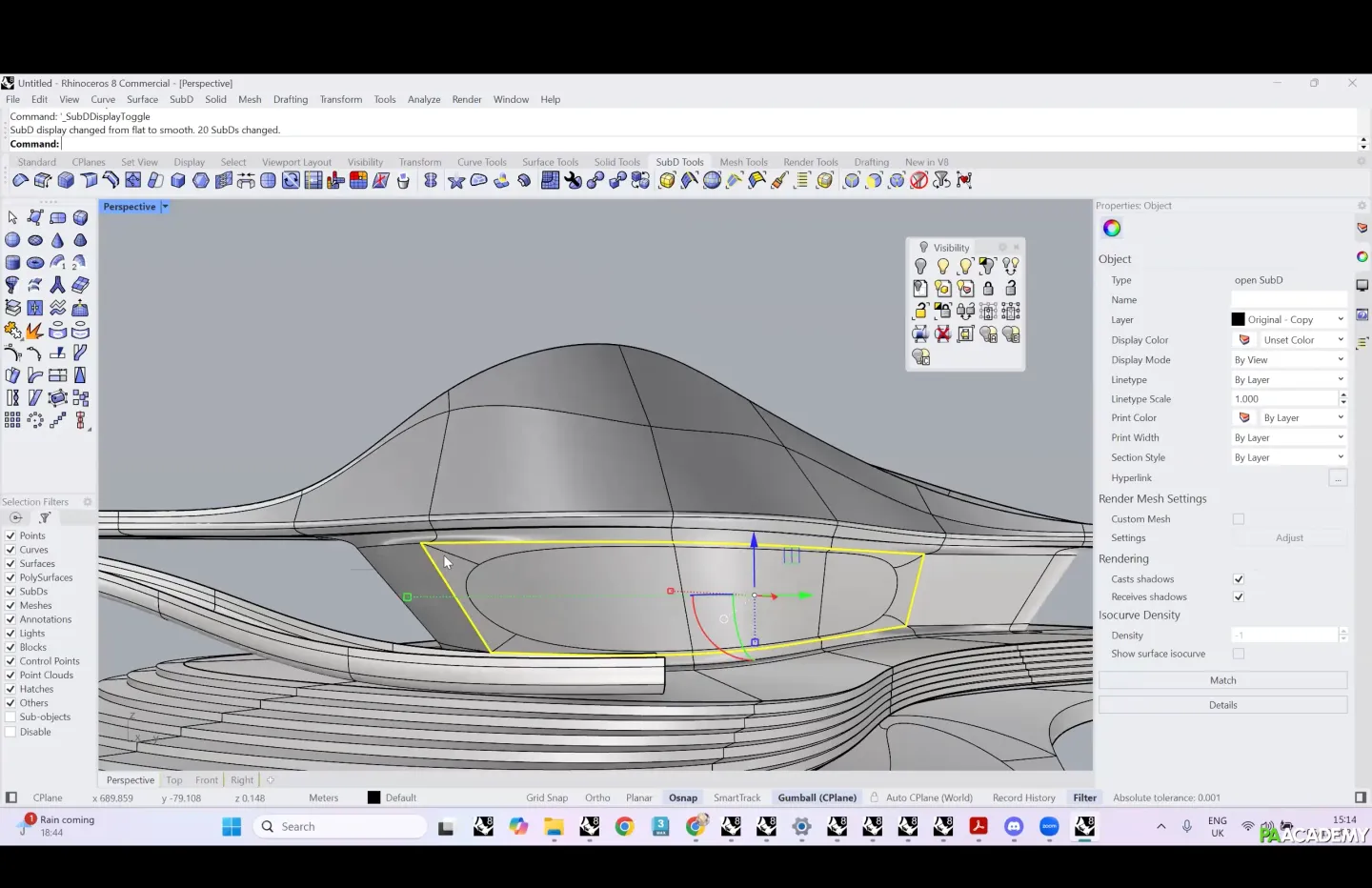Click the Details button
Viewport: 1372px width, 888px height.
click(1222, 705)
